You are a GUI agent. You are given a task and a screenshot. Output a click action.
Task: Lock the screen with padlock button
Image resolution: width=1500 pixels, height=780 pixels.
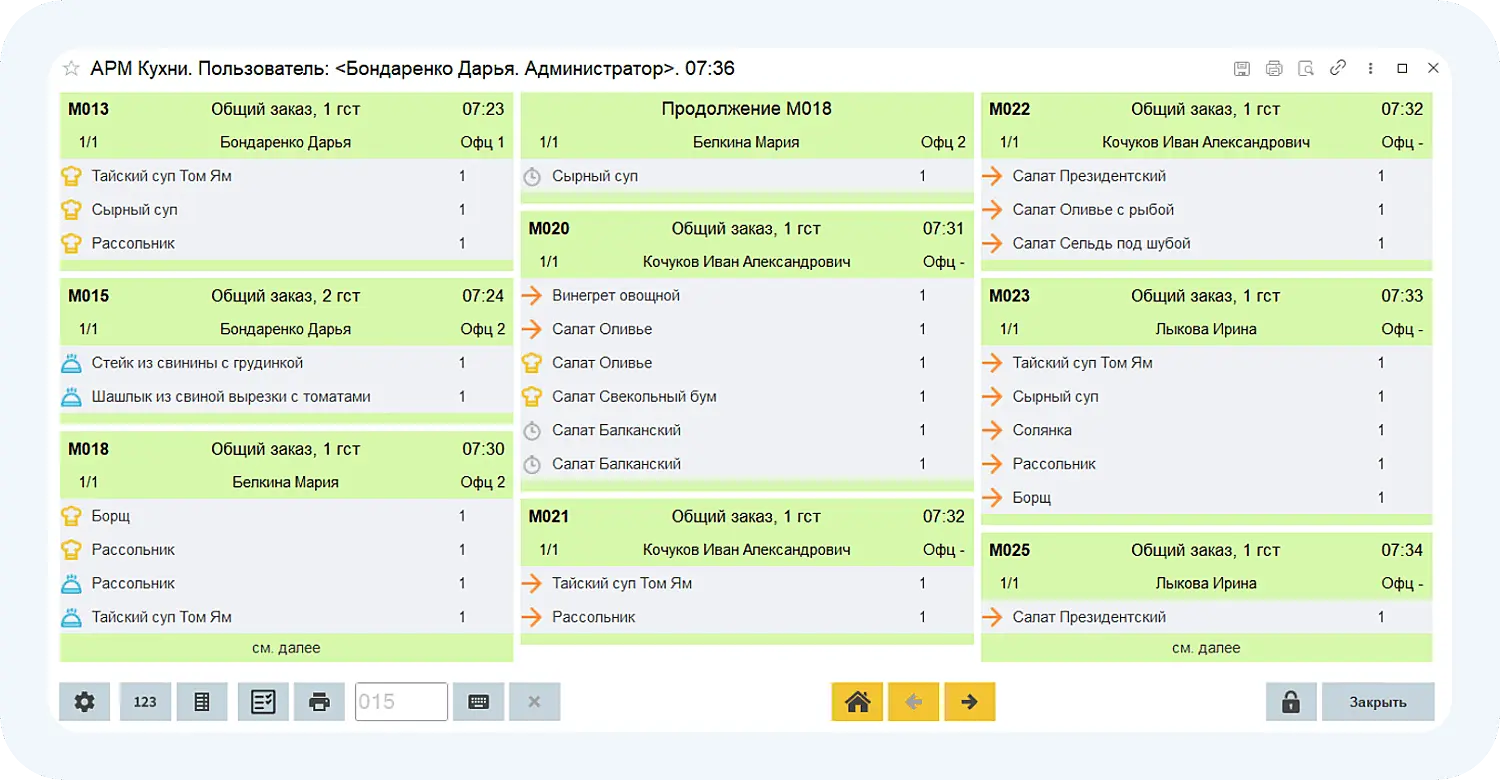1290,702
